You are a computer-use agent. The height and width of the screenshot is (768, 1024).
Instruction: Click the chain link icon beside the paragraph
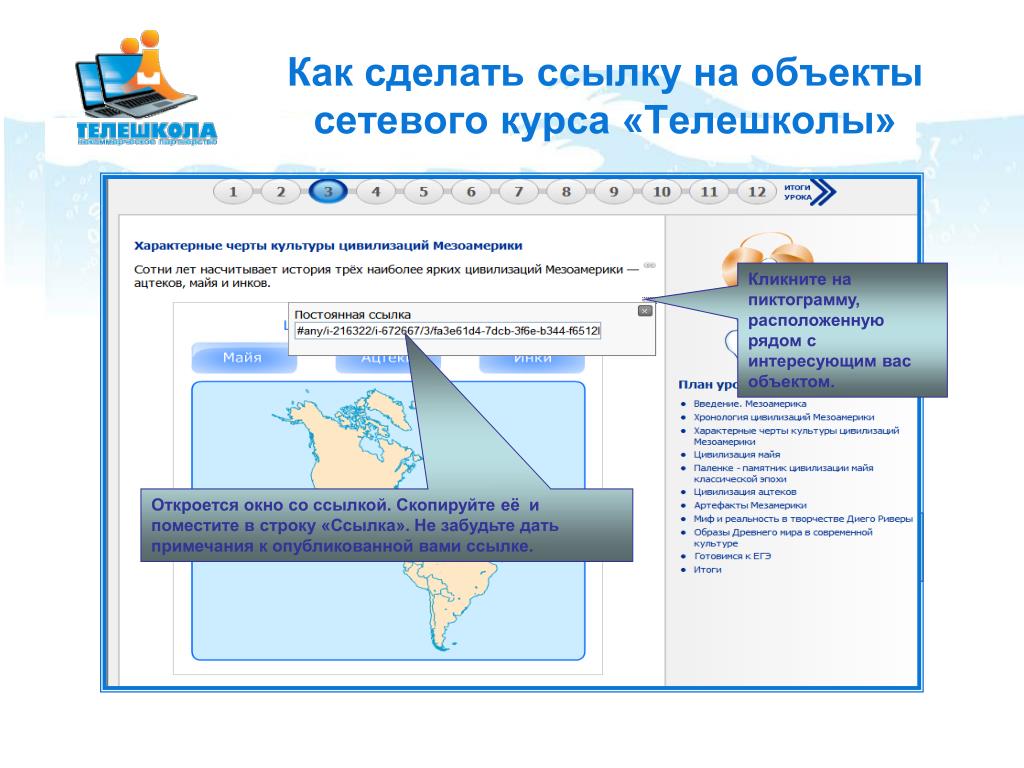(649, 265)
